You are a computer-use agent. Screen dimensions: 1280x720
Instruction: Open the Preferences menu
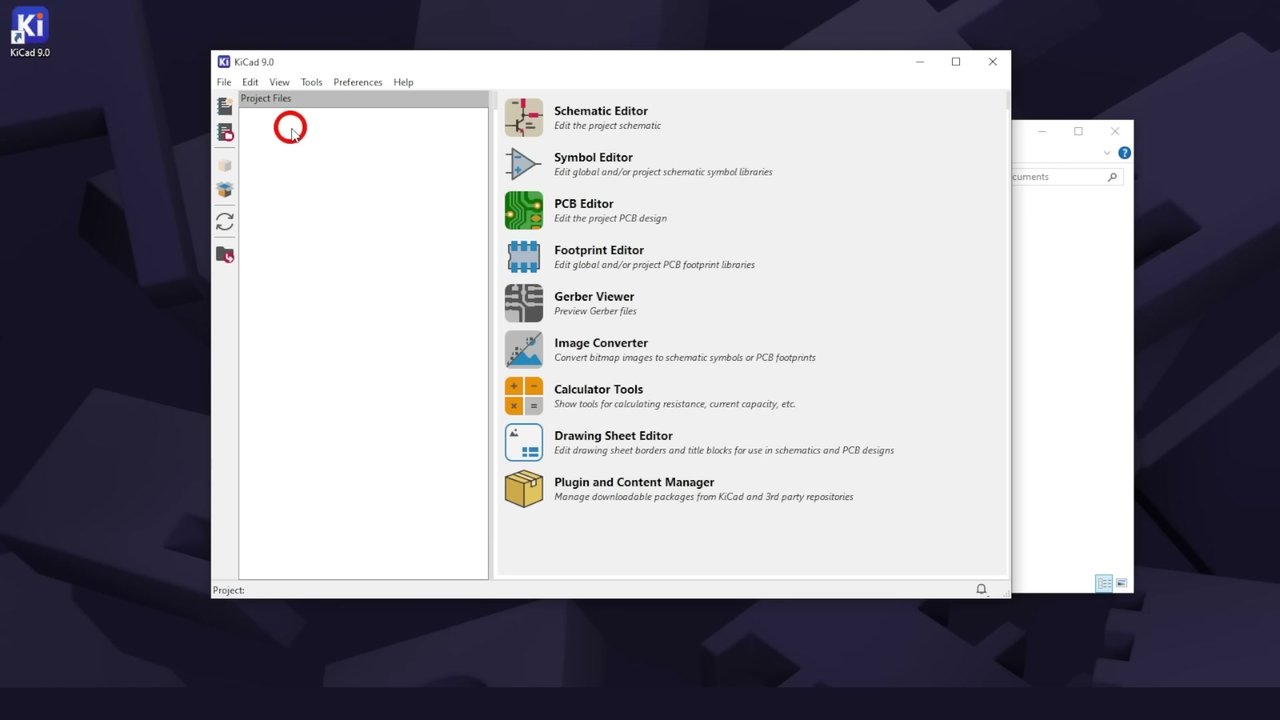coord(358,82)
